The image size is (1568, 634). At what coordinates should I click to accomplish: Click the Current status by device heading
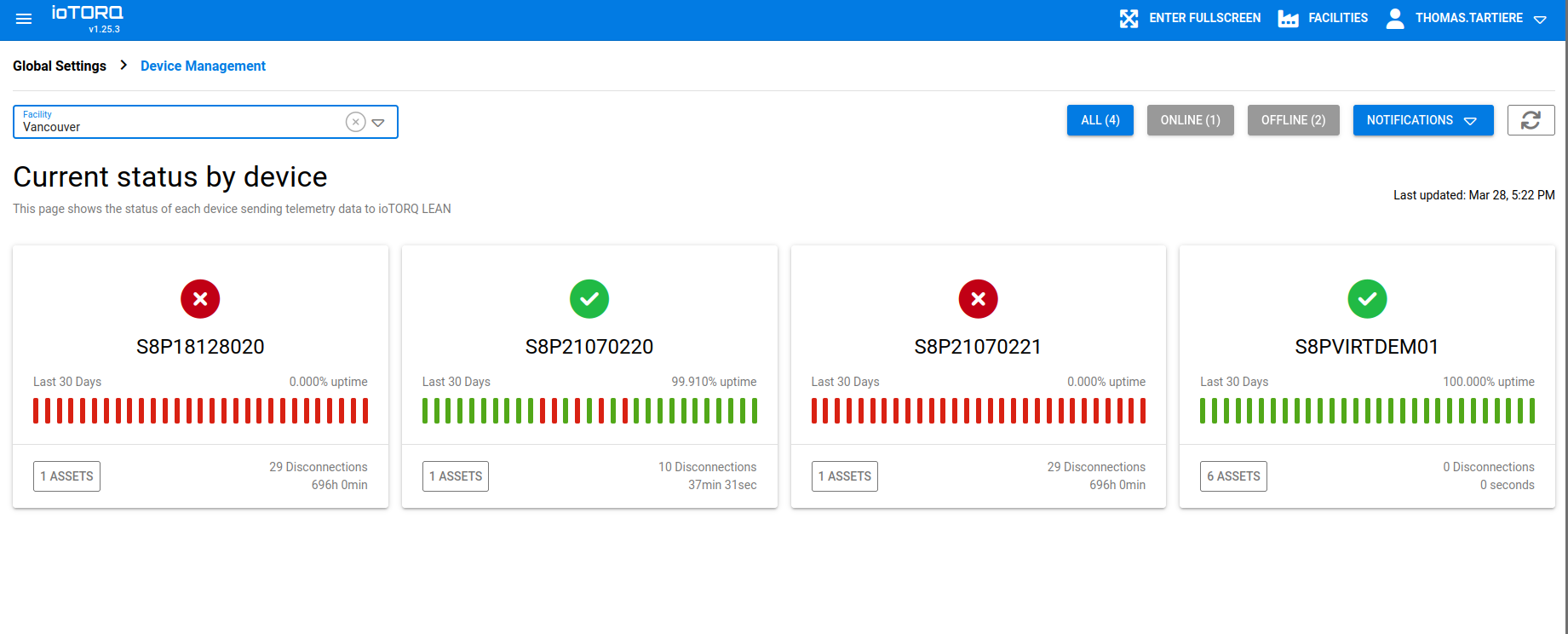point(170,177)
